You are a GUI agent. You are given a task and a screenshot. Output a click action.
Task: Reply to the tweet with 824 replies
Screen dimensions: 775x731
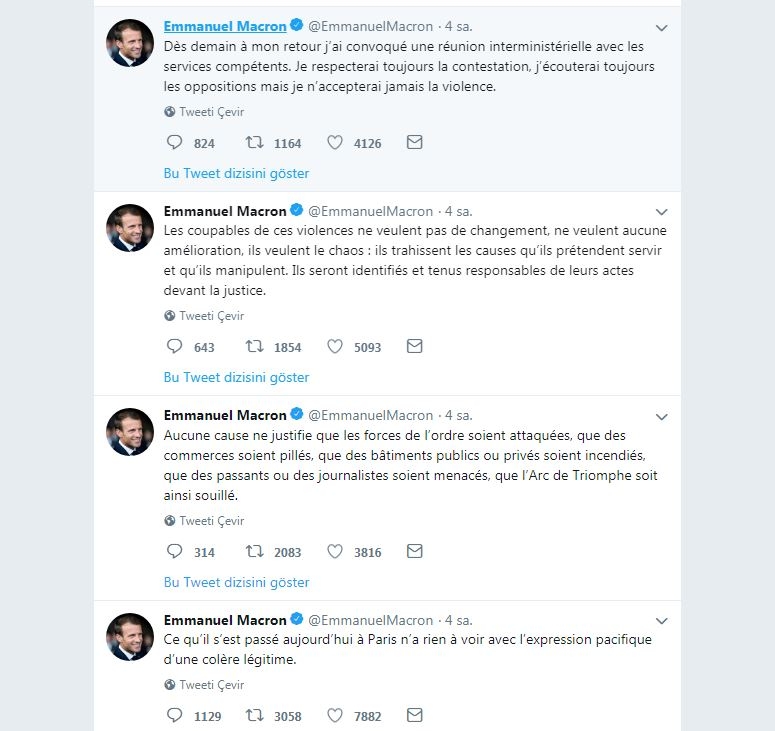175,143
